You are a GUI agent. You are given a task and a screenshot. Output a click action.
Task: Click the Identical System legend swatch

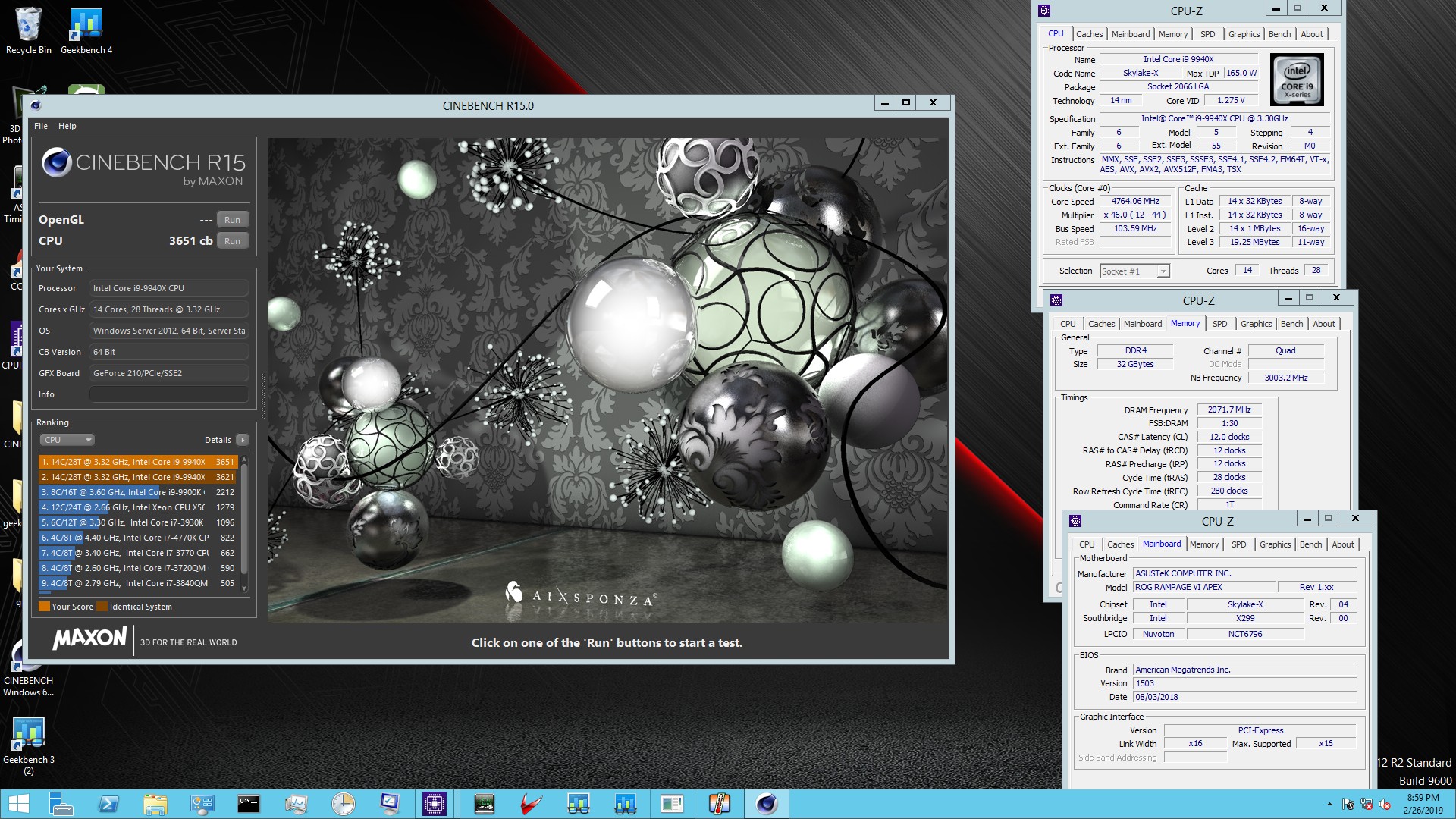102,607
